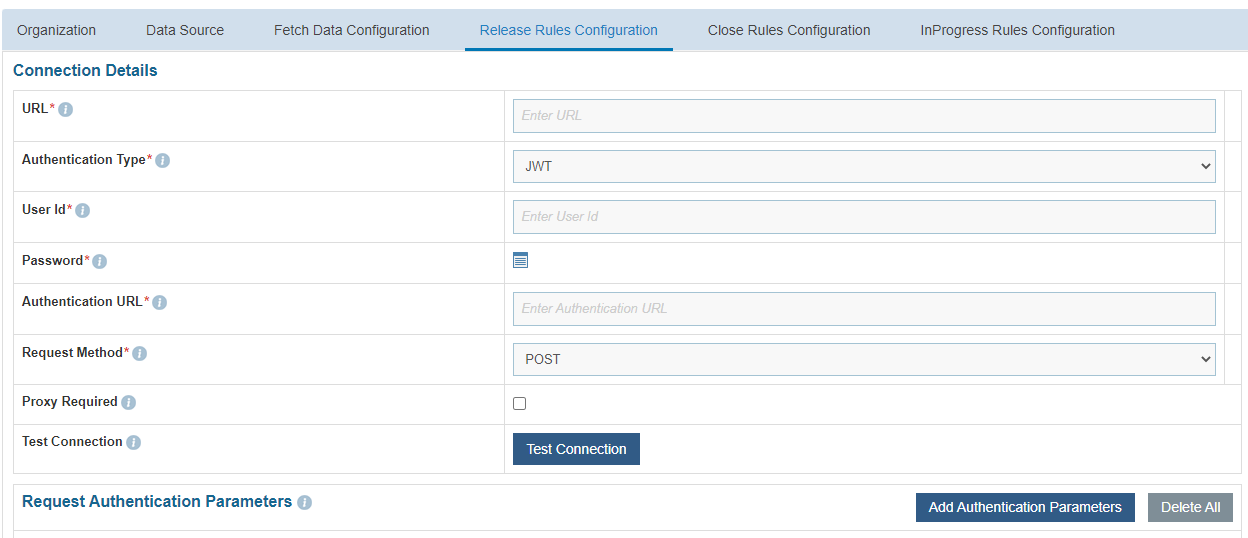Open the Password entry list icon
This screenshot has width=1248, height=538.
point(520,260)
